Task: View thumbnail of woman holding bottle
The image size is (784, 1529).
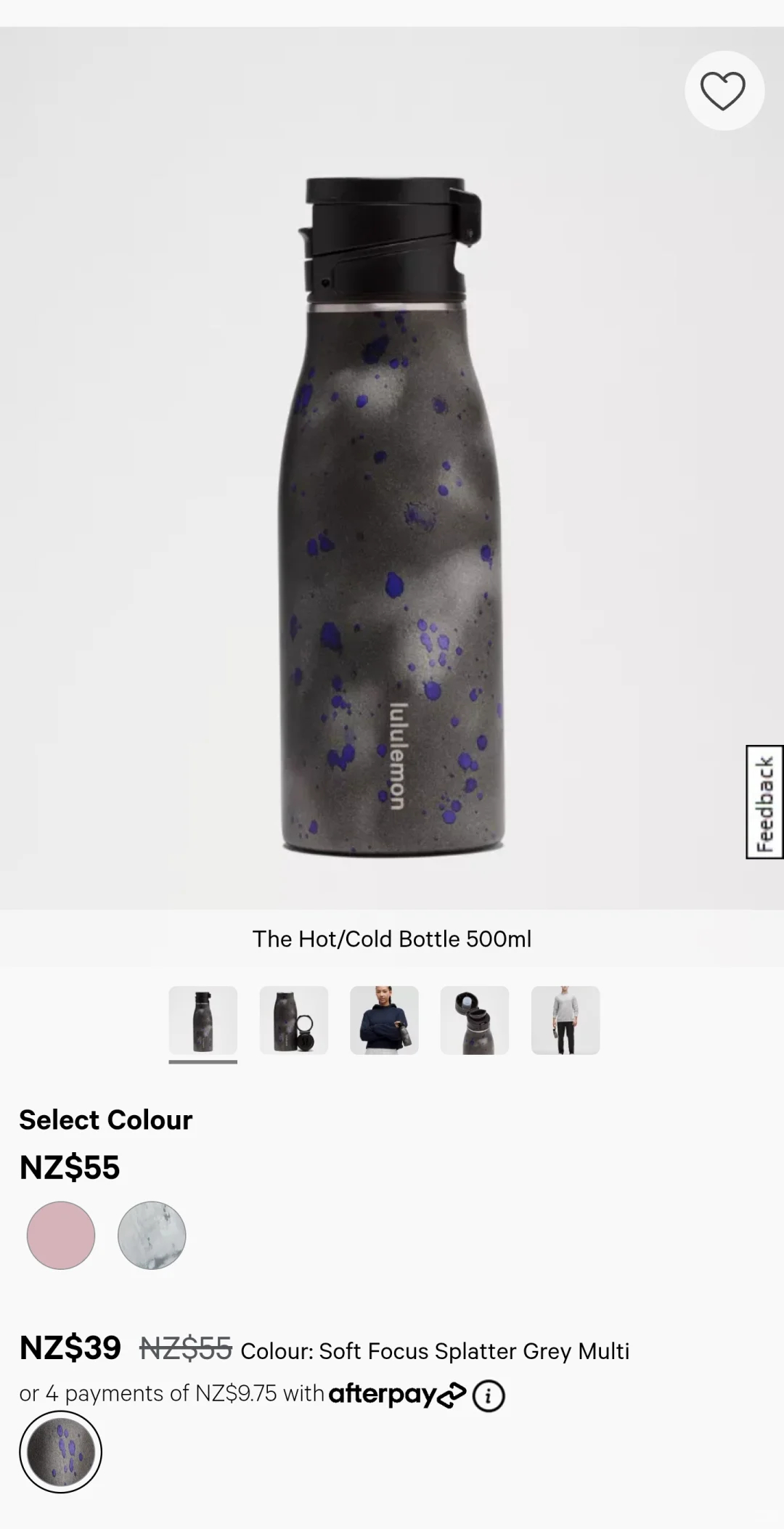Action: pyautogui.click(x=384, y=1020)
